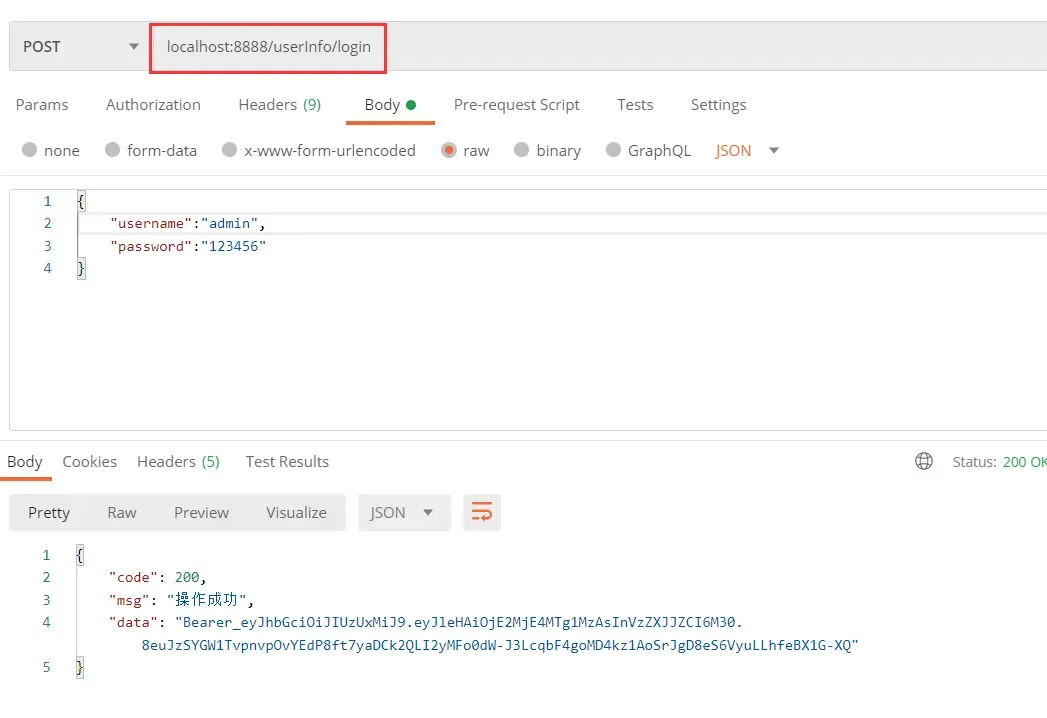The image size is (1047, 718).
Task: Show the Raw response view
Action: coord(121,512)
